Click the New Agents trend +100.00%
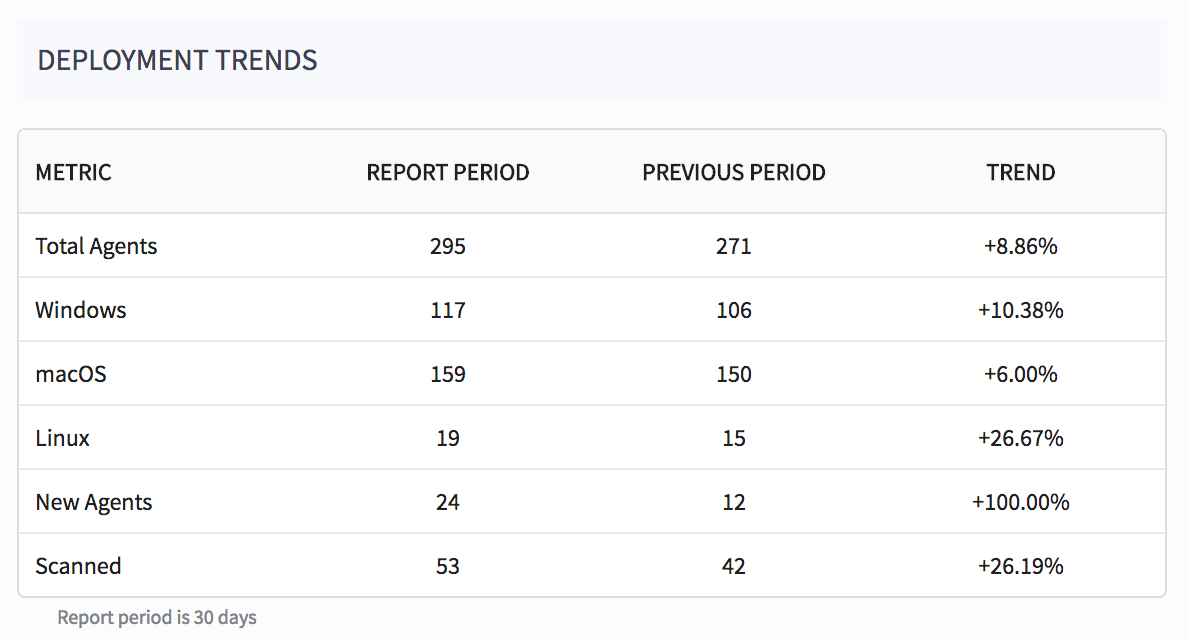Viewport: 1189px width, 640px height. [1020, 502]
